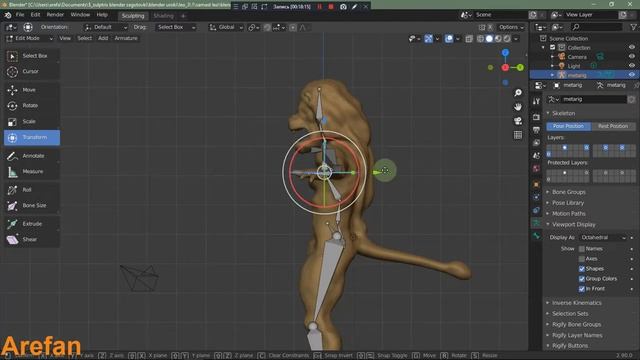Open the viewport Select menu
The image size is (640, 360).
[84, 38]
